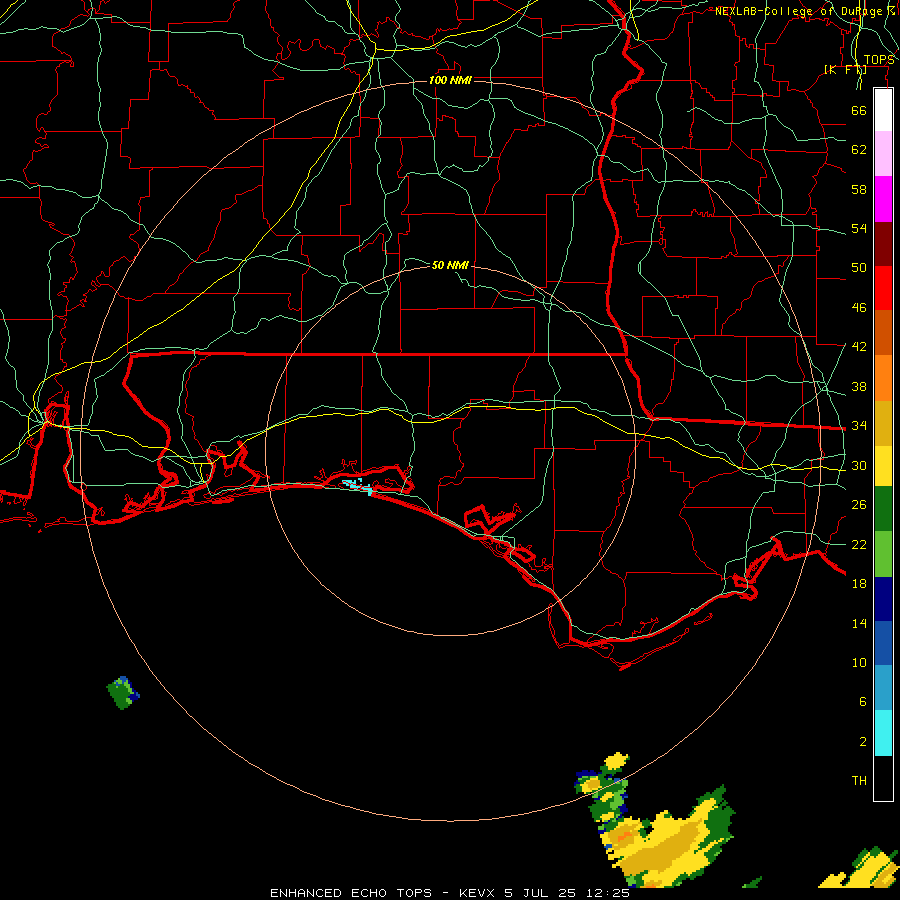Click the "12:25" time in caption

pos(608,893)
